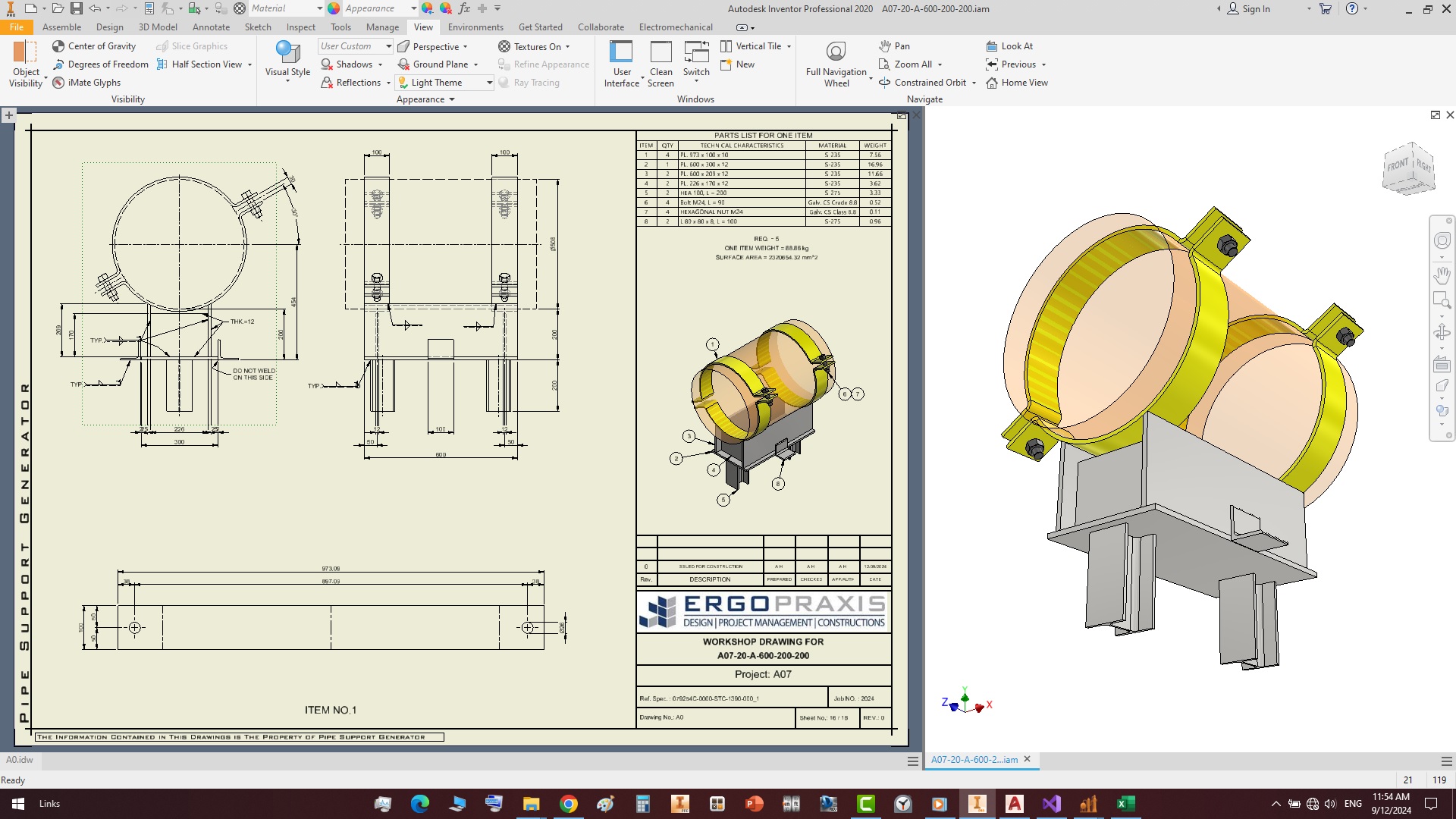Click the Appearance color wheel swatch
1456x819 pixels.
(x=334, y=8)
